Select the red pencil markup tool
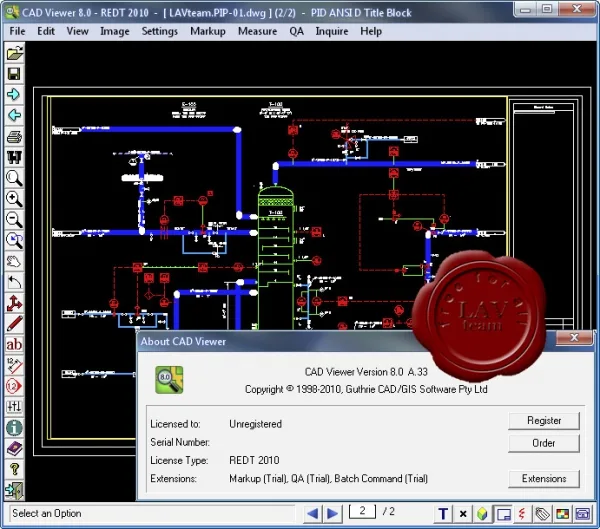The width and height of the screenshot is (600, 529). 15,324
